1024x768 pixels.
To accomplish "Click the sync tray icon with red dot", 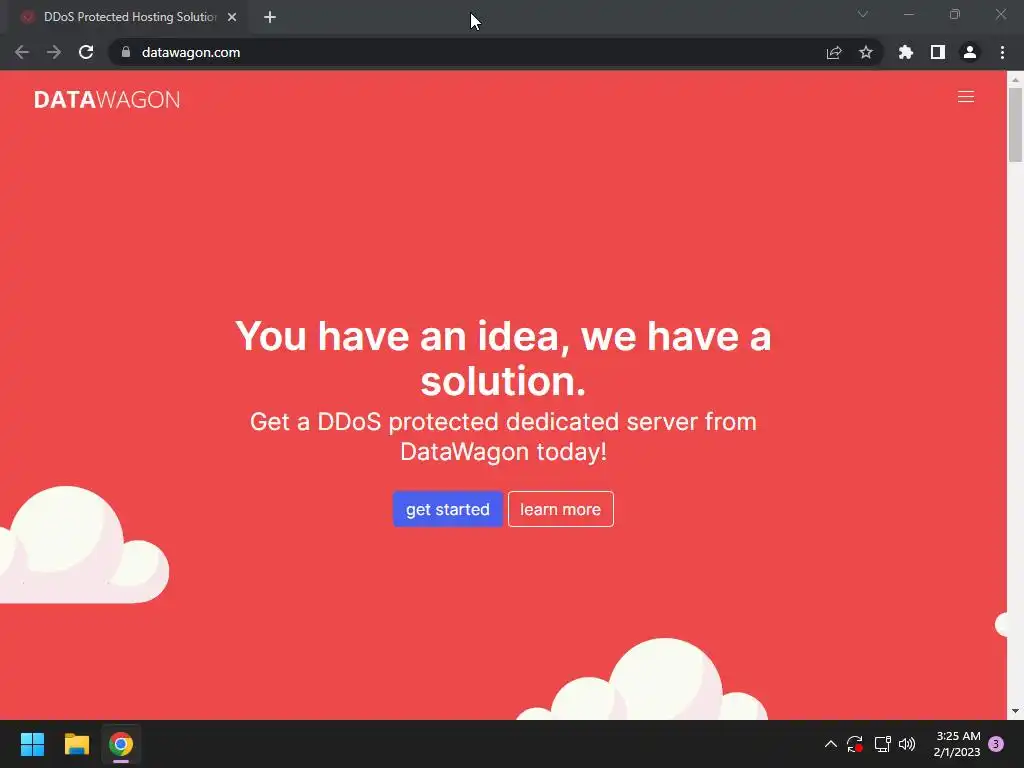I will [x=855, y=744].
